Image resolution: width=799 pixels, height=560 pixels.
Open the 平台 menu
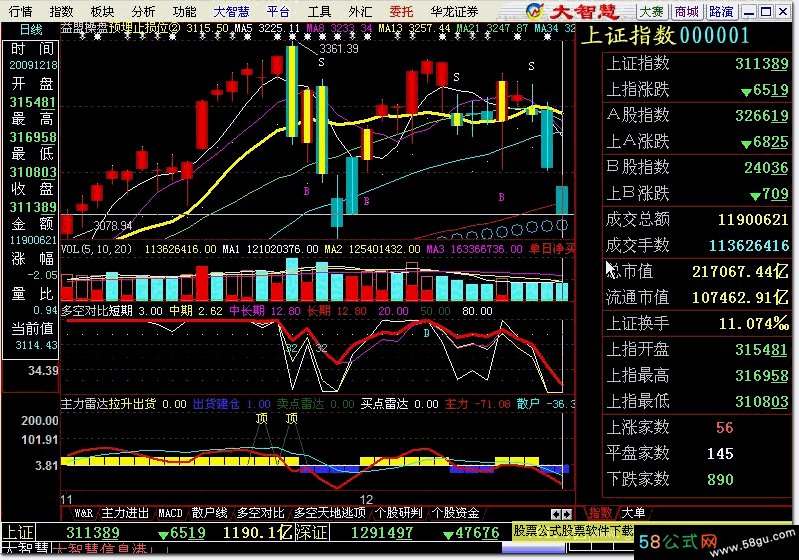point(278,11)
